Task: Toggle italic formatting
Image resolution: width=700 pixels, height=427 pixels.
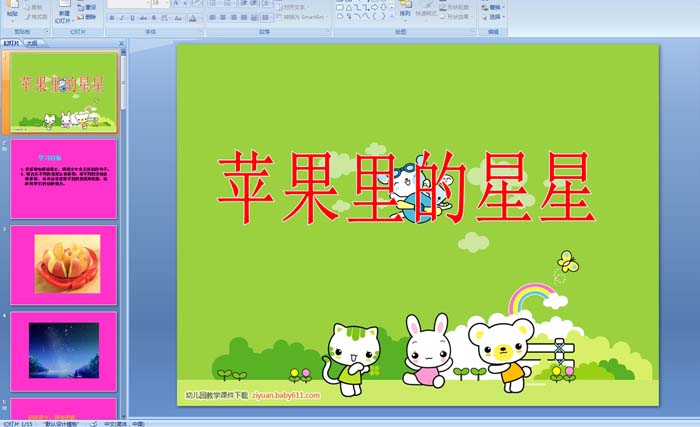Action: [x=122, y=18]
